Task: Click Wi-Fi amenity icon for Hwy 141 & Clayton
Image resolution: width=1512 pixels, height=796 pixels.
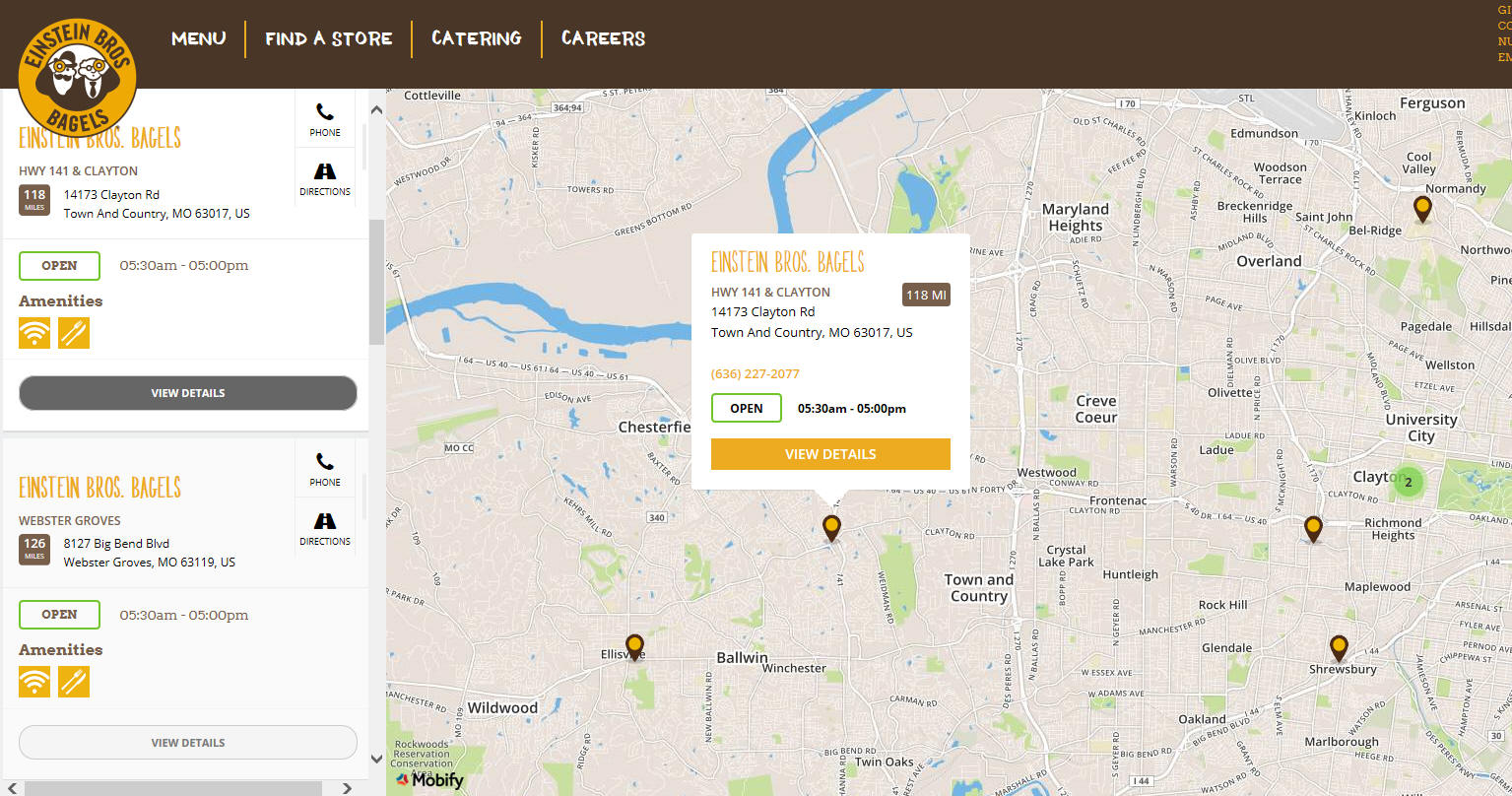Action: 34,333
